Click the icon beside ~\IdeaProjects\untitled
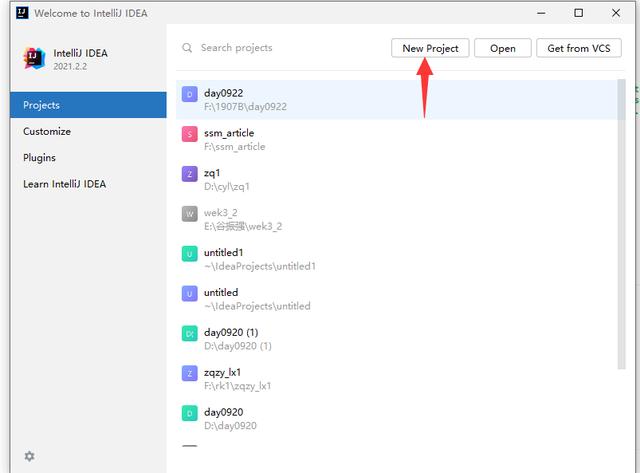This screenshot has height=473, width=640. (189, 294)
